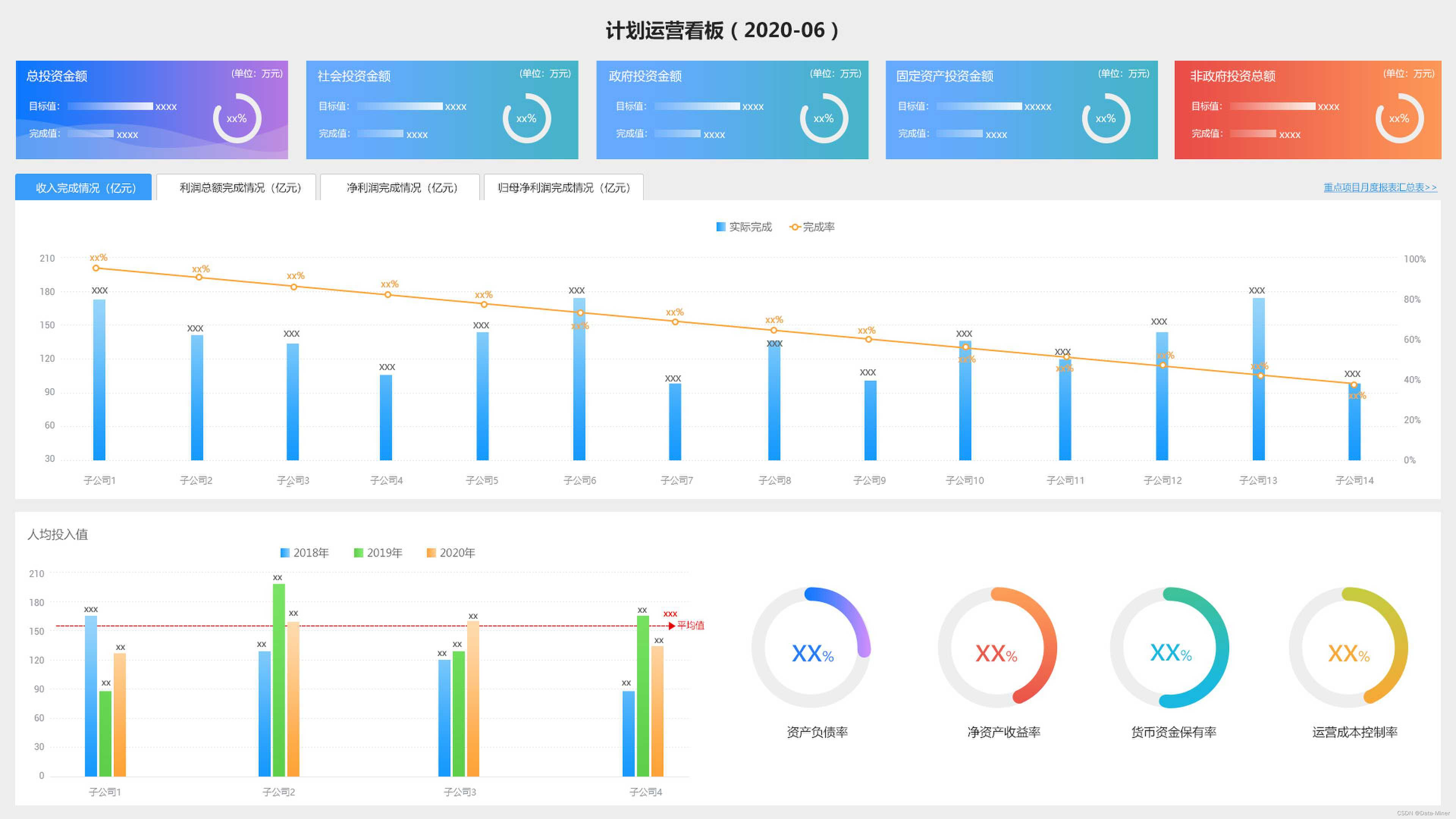The width and height of the screenshot is (1456, 819).
Task: Click 社会投资金额 完成值 progress bar
Action: pyautogui.click(x=380, y=134)
